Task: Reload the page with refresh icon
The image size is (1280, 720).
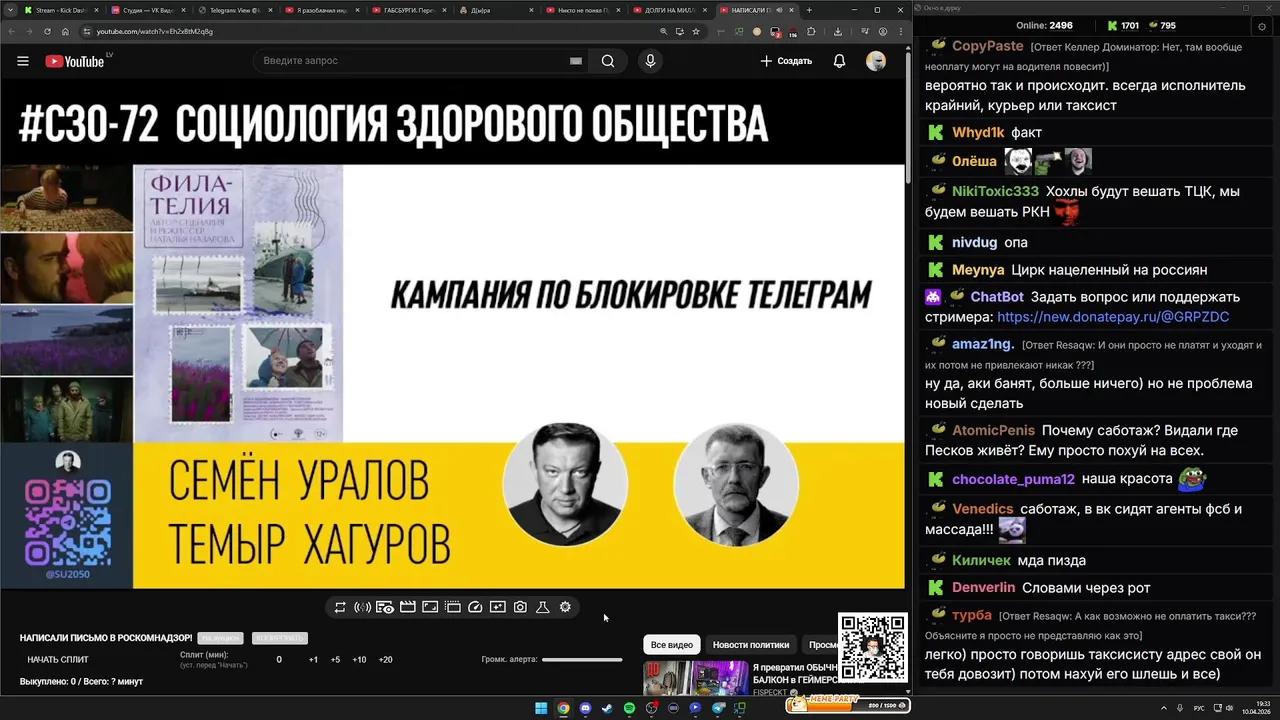Action: pos(47,31)
